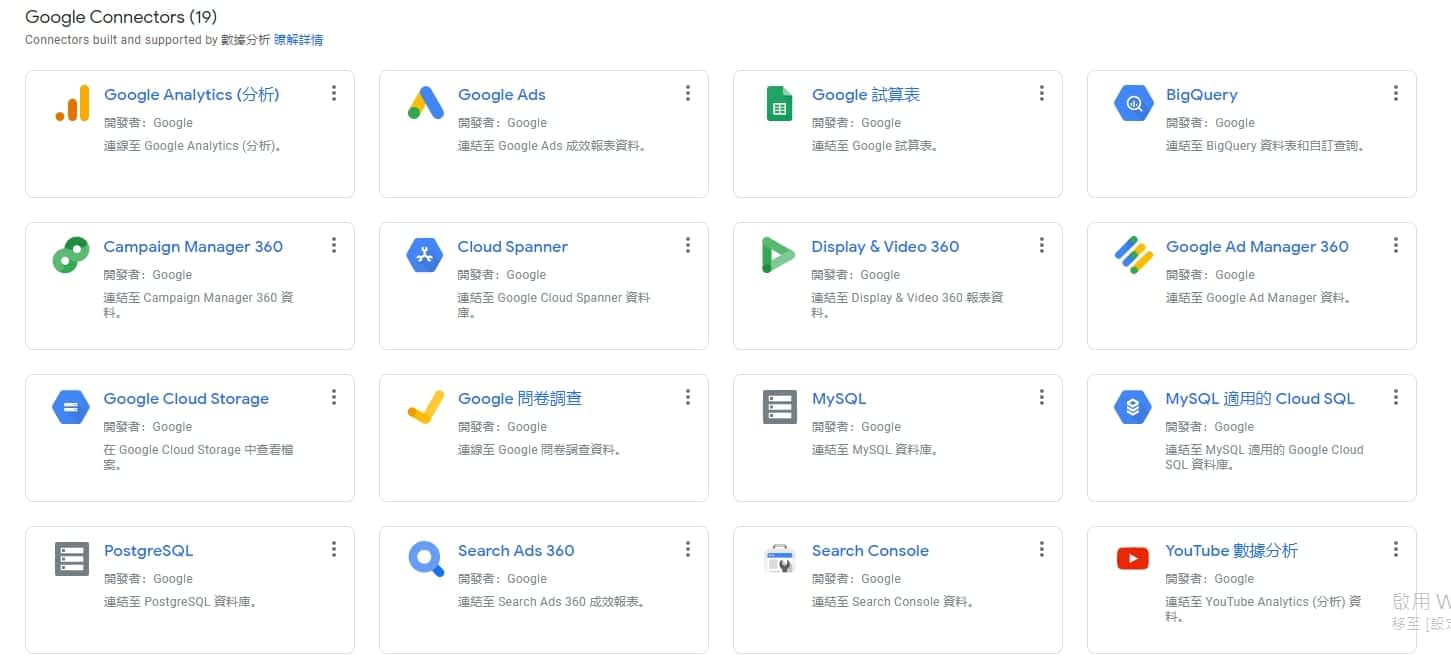Open more options for Cloud Spanner card
The height and width of the screenshot is (666, 1451).
[x=688, y=245]
